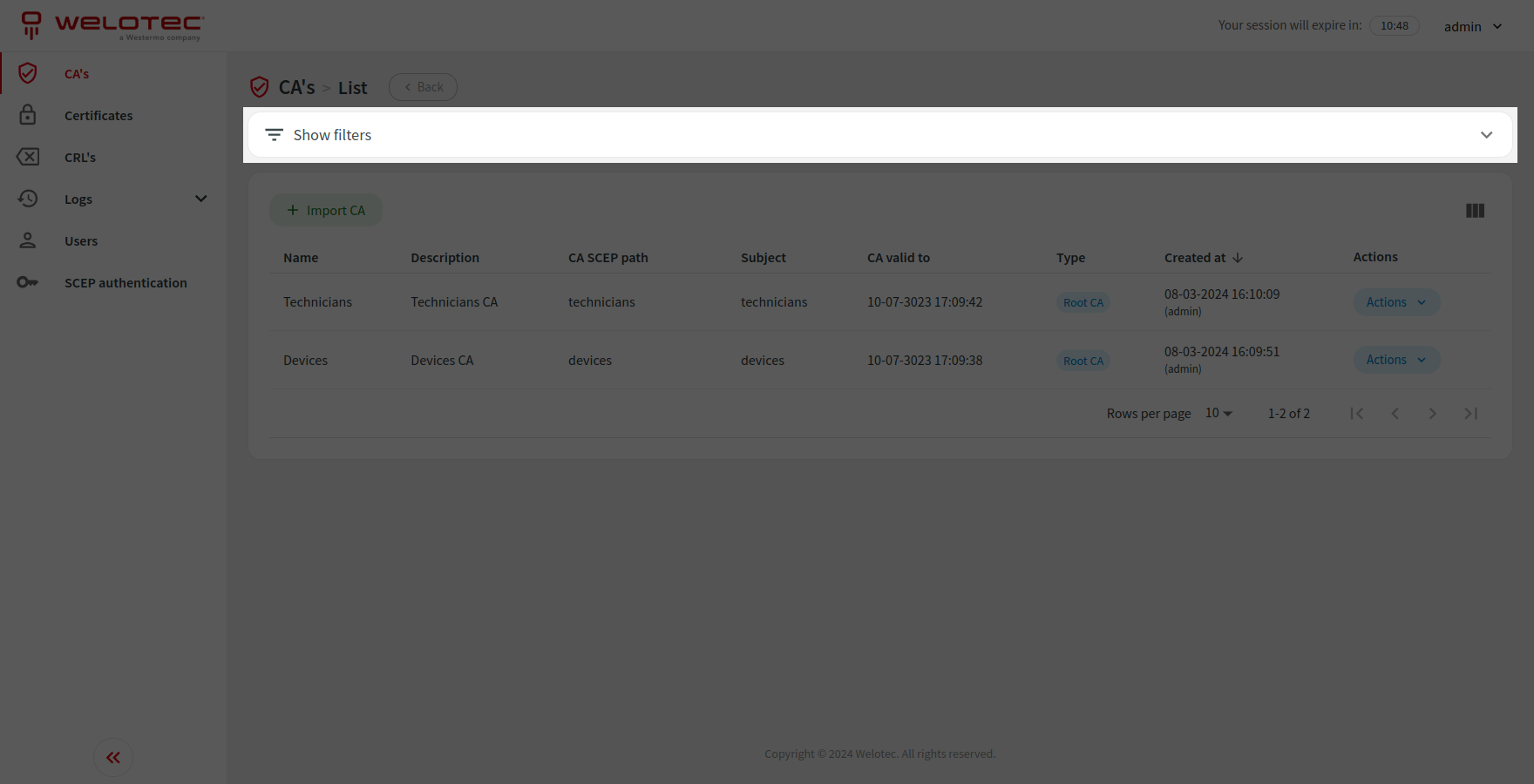Open Actions dropdown for the Technicians CA

(1395, 301)
